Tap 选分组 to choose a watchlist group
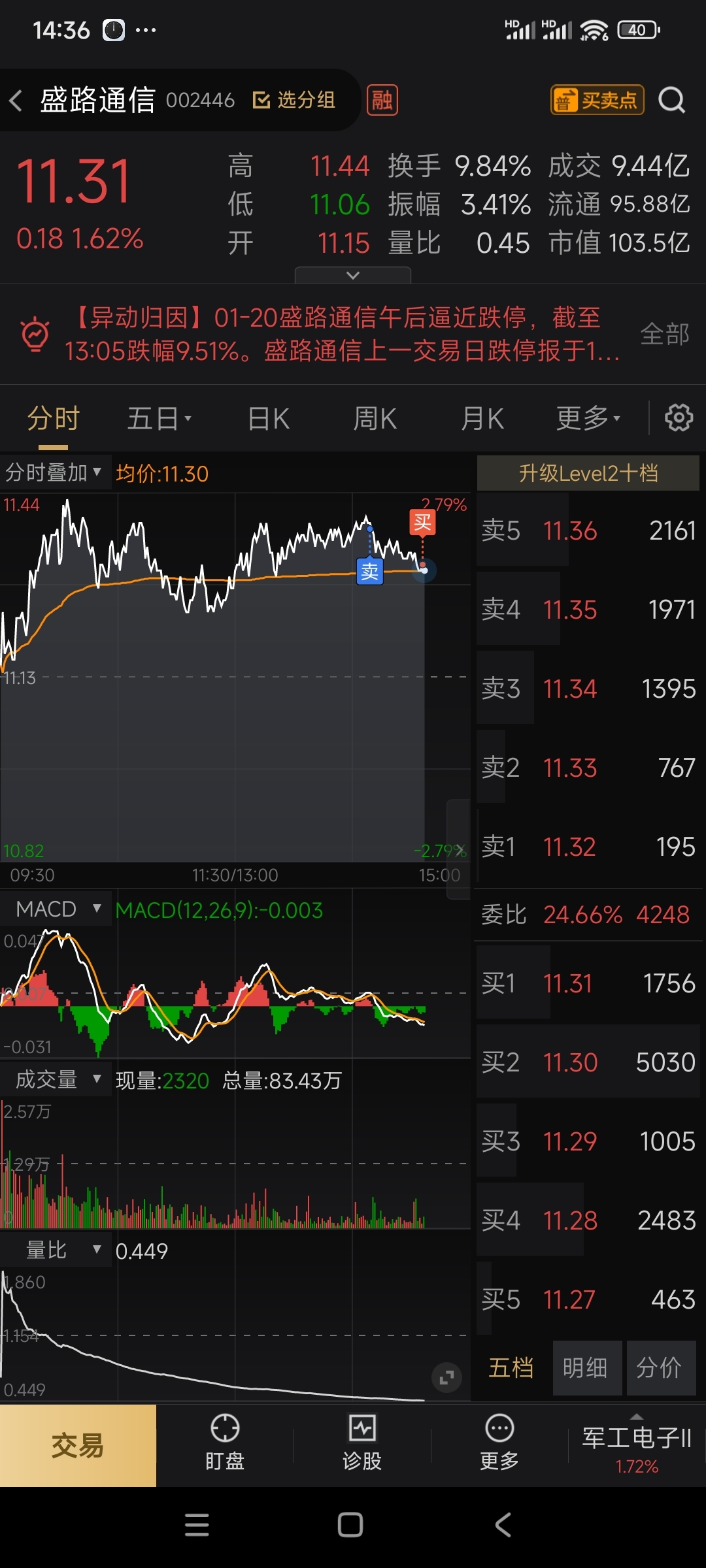Screen dimensions: 706x1568 (x=294, y=100)
